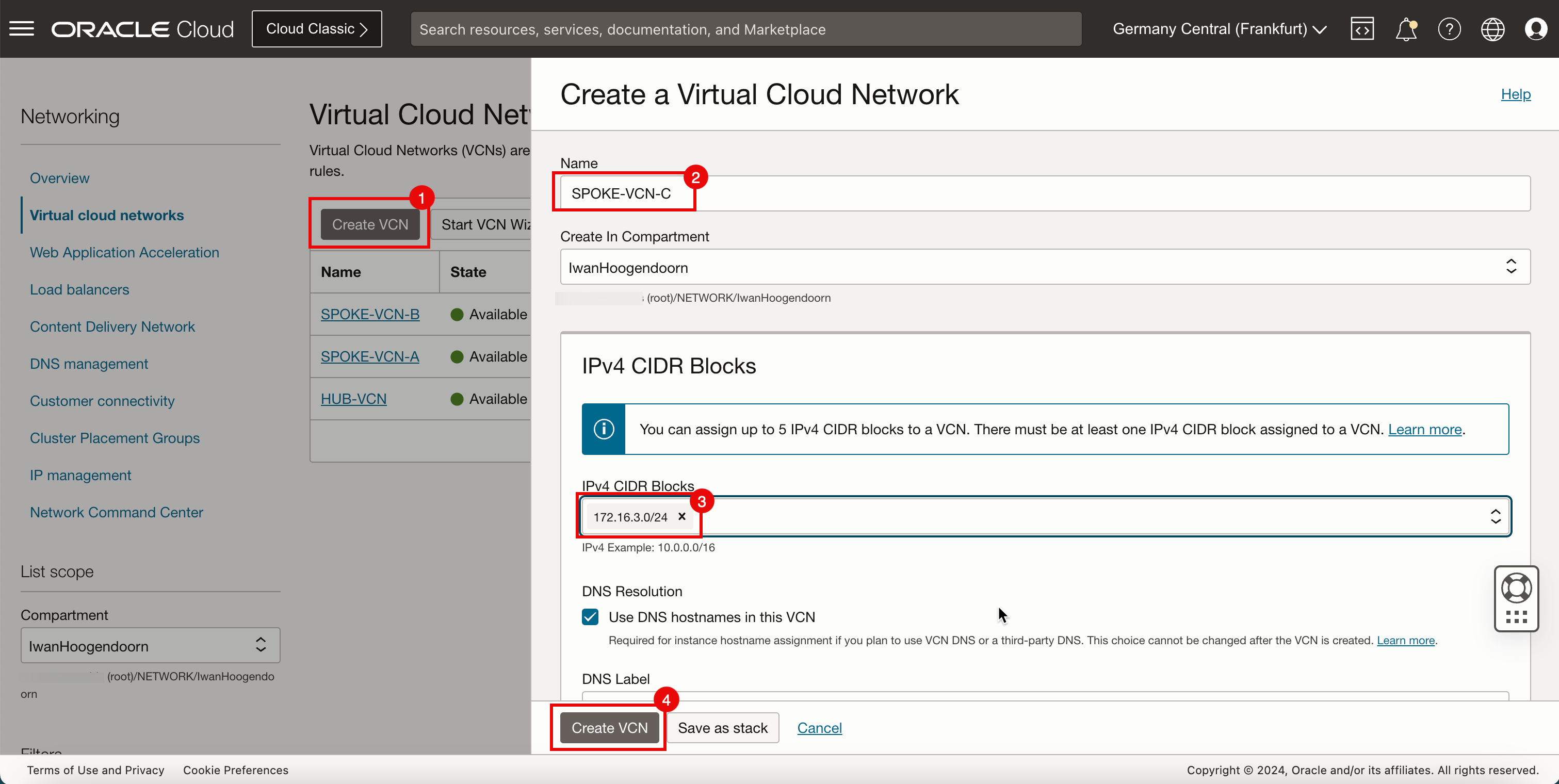Open the notifications bell icon
1559x784 pixels.
1407,29
